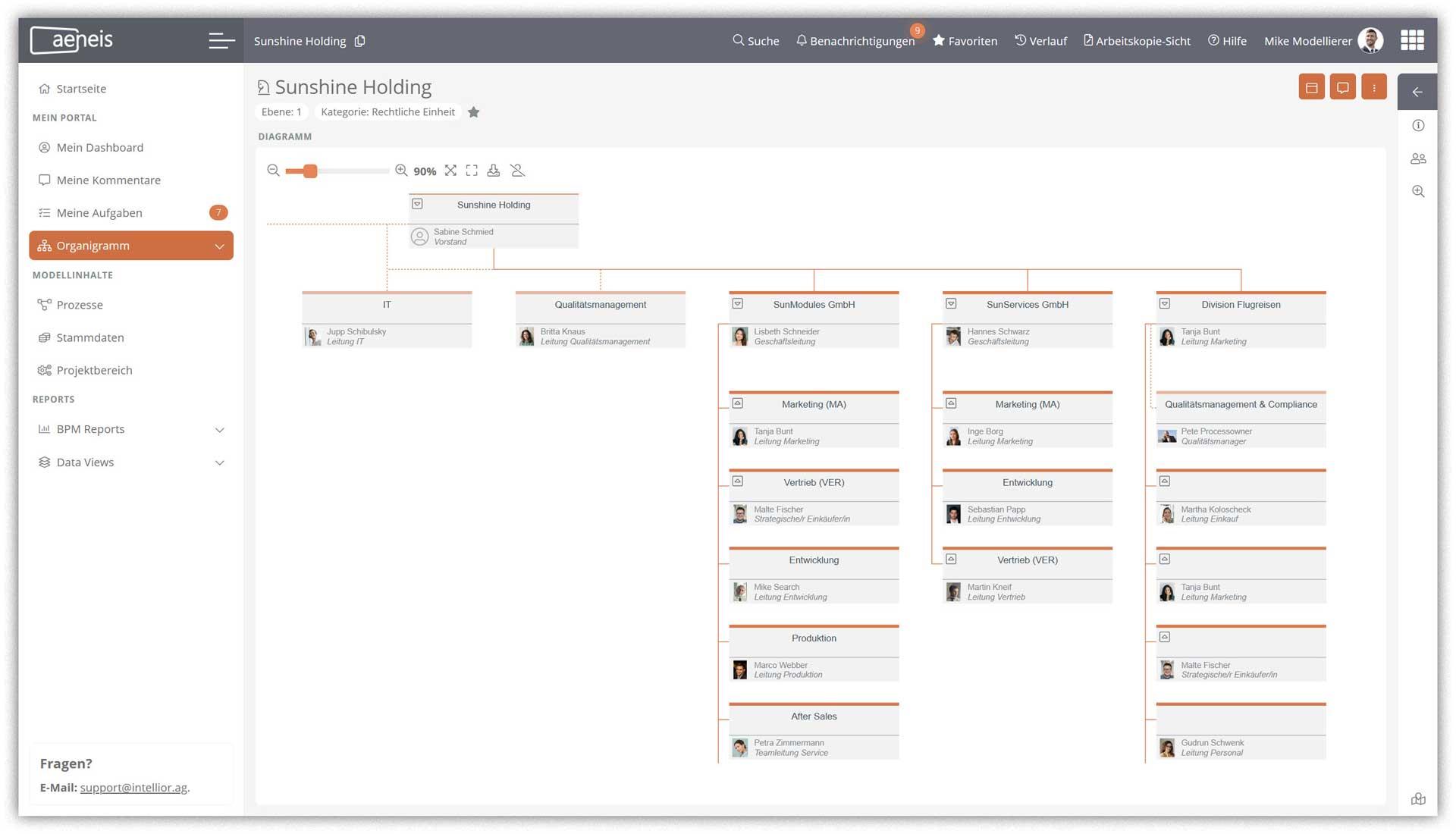The image size is (1456, 834).
Task: Open orange more-options three dots button
Action: point(1373,87)
